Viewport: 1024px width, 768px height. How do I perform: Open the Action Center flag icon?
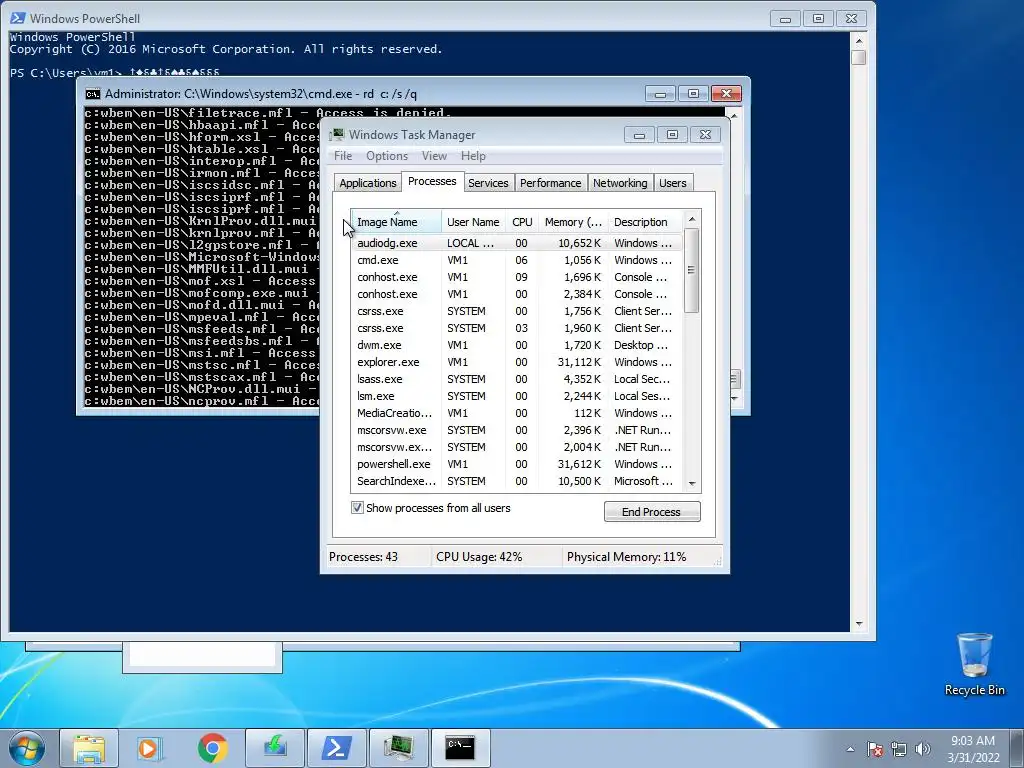[874, 749]
